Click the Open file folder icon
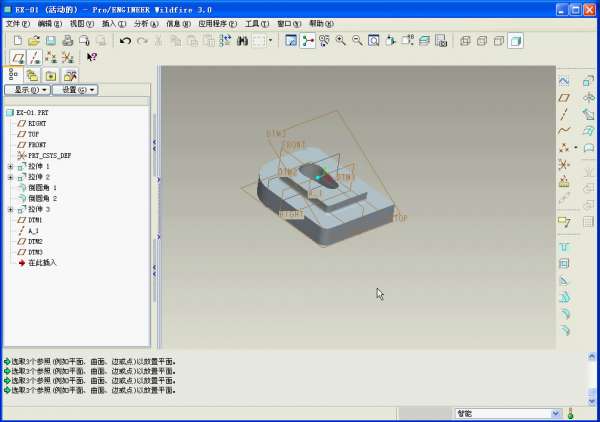Screen dimensions: 600x422 [33, 41]
